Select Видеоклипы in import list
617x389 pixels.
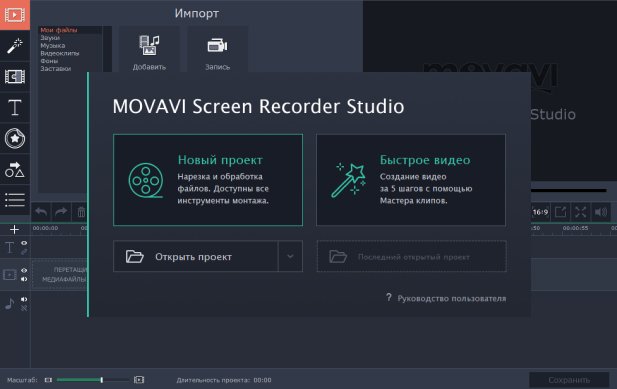[60, 53]
